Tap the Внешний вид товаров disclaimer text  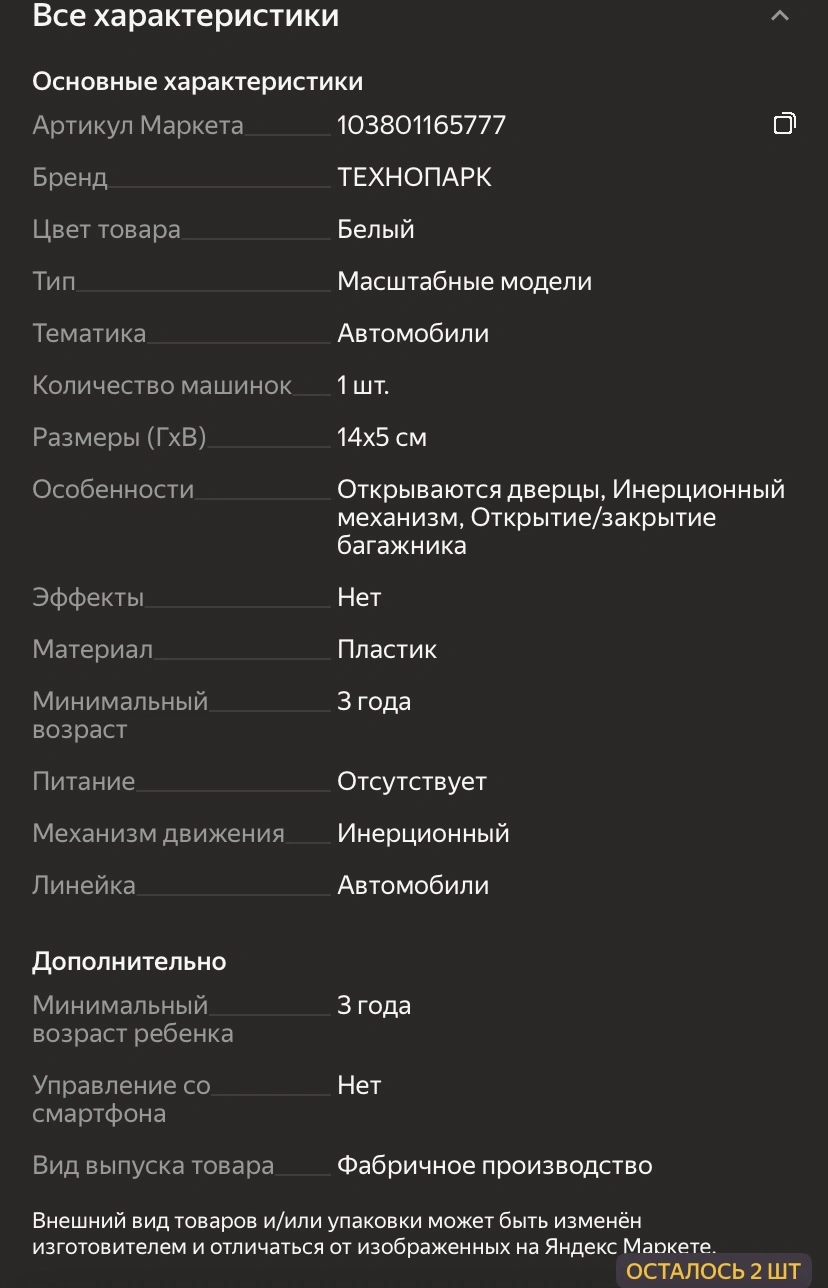point(374,1233)
